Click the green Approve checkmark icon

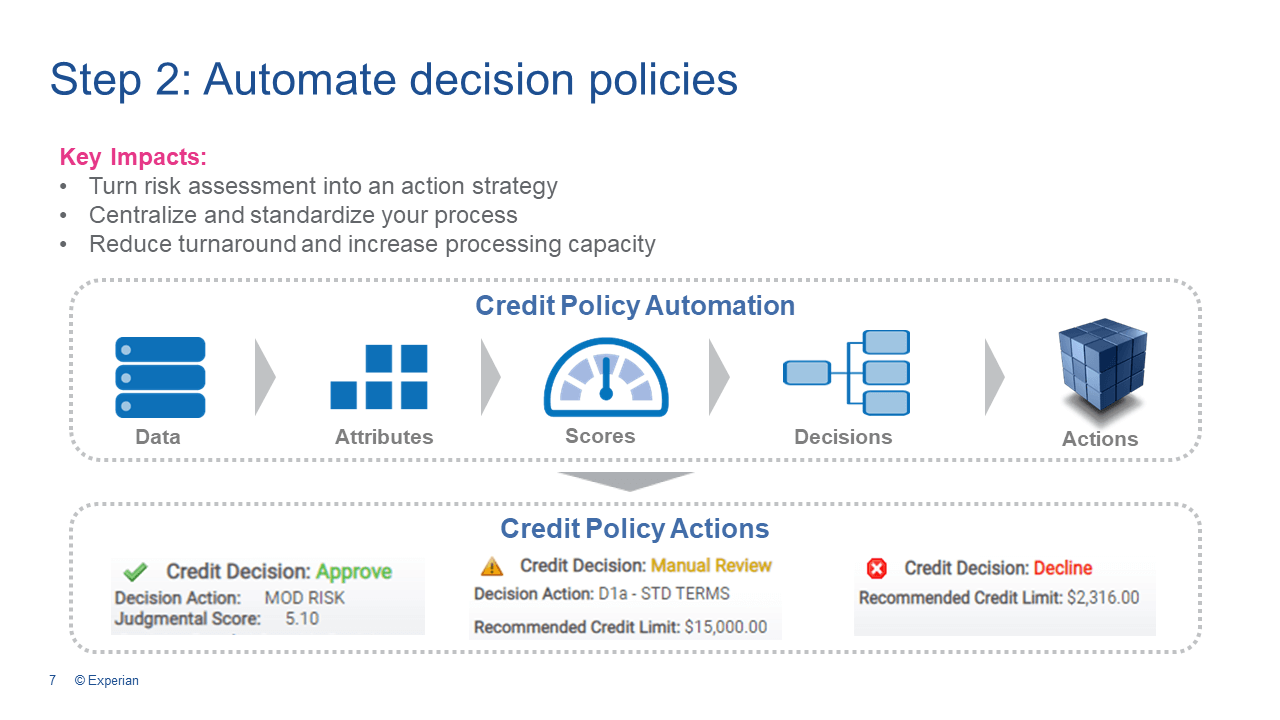coord(135,572)
